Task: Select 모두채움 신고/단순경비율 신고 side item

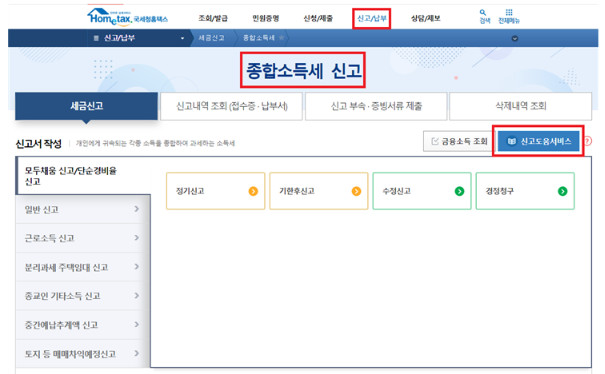Action: point(83,176)
